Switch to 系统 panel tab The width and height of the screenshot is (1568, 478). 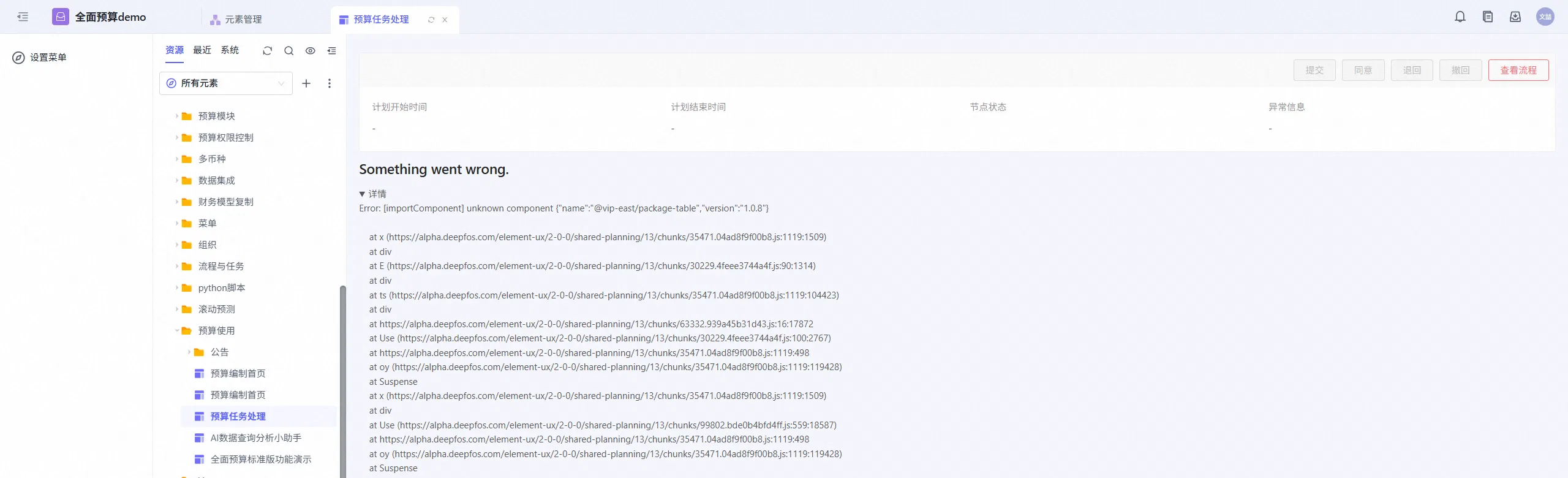pyautogui.click(x=230, y=50)
